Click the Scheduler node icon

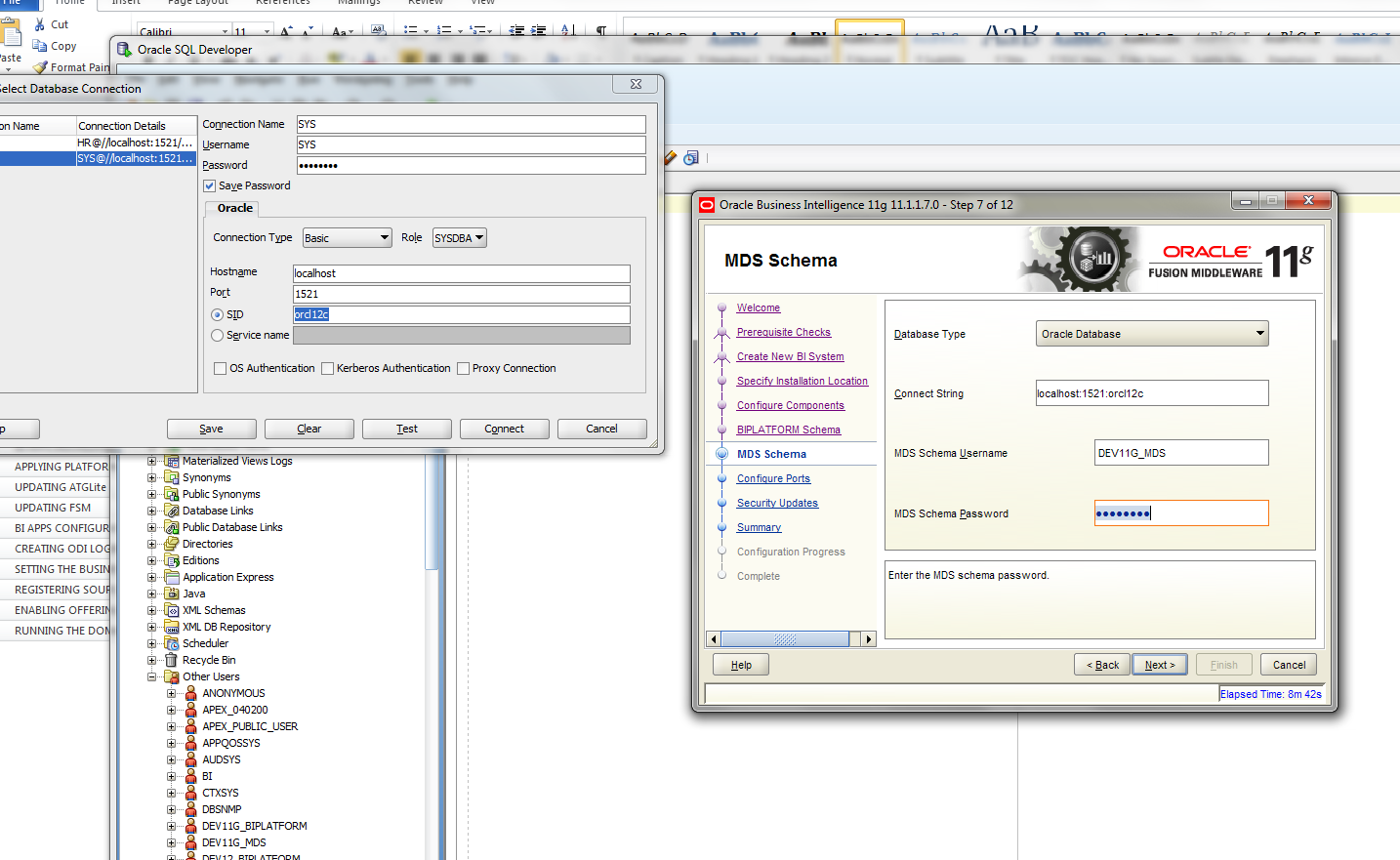(172, 643)
